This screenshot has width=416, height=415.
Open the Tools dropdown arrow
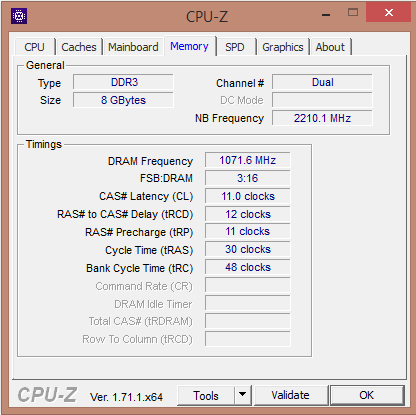tap(243, 395)
